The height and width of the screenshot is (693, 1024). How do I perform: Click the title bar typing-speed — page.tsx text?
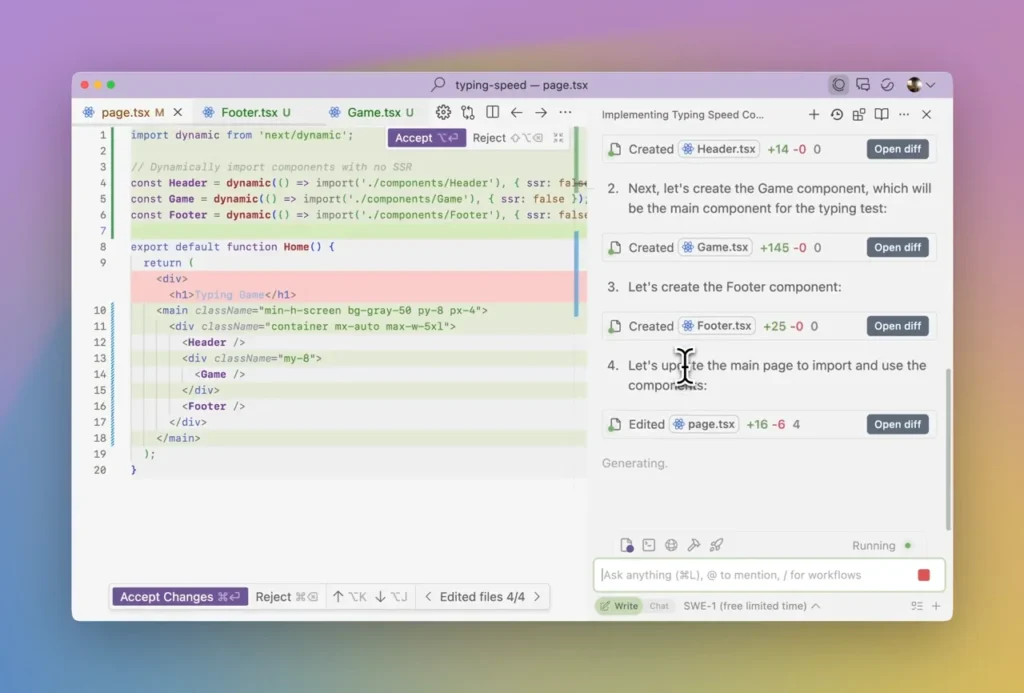coord(521,85)
